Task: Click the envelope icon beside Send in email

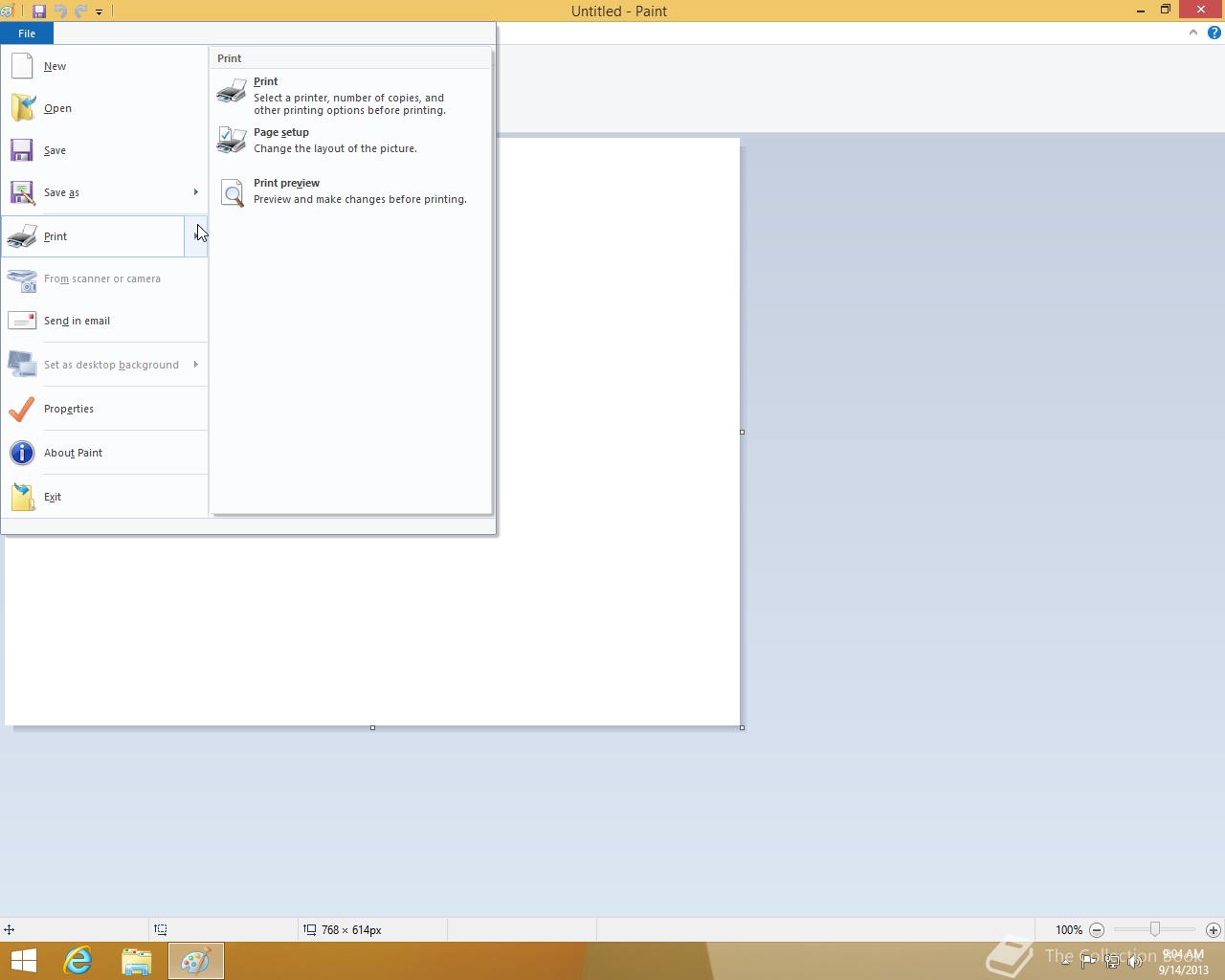Action: coord(22,321)
